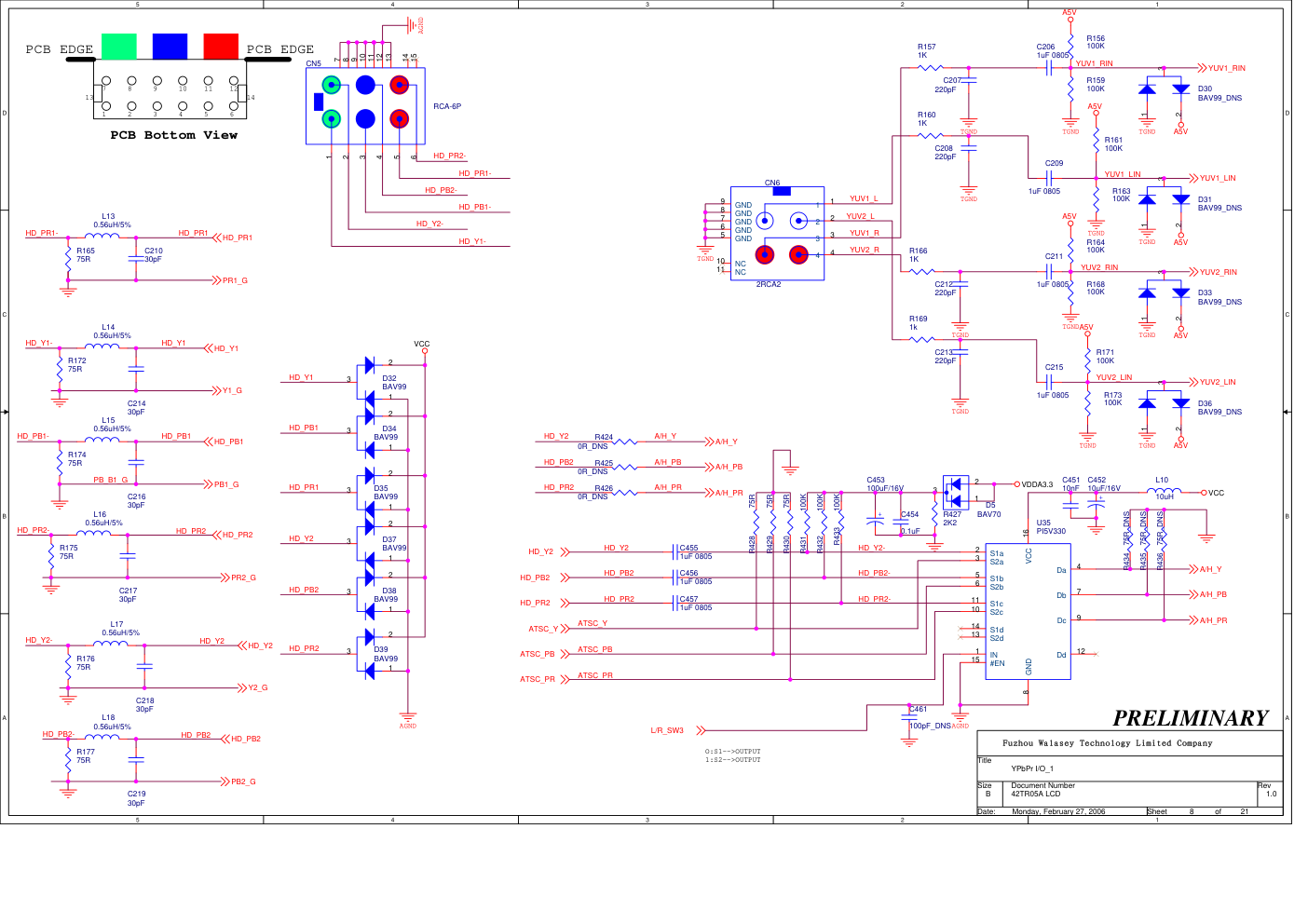Click the date Monday, February 27, 2006
Viewport: 1308px width, 924px height.
pos(1058,811)
